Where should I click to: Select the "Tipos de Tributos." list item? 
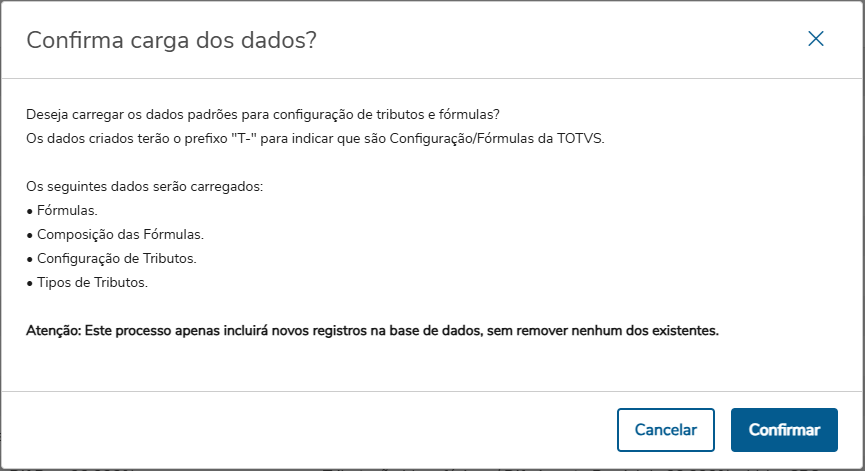pos(92,283)
